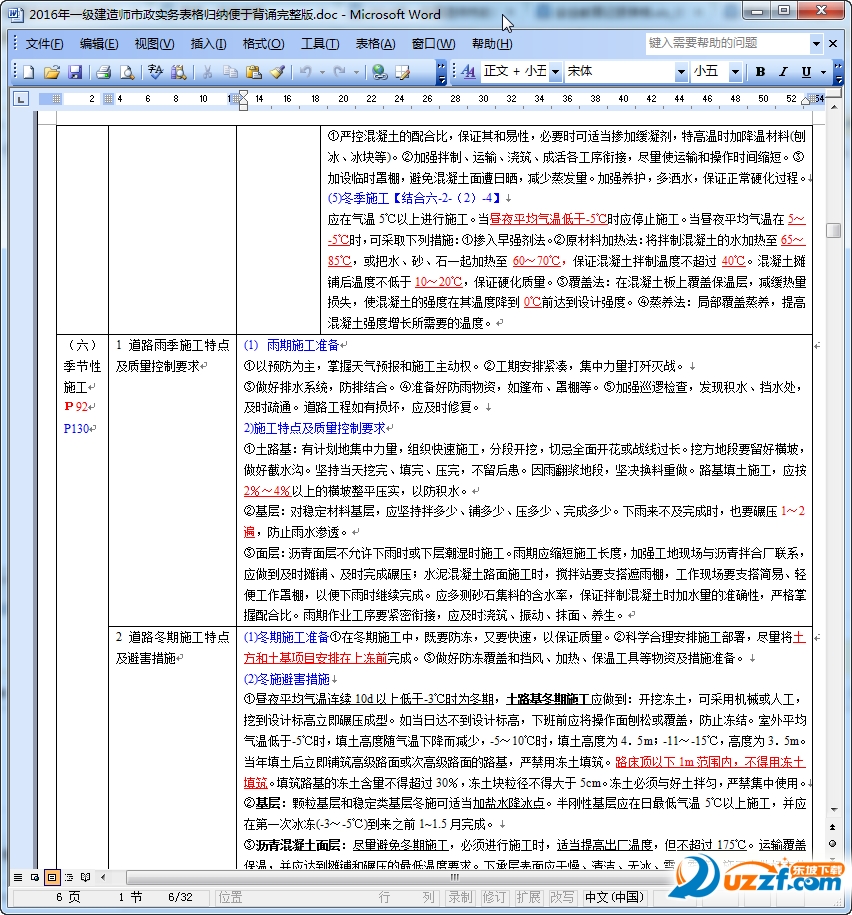
Task: Open the Research tool icon
Action: pos(178,72)
